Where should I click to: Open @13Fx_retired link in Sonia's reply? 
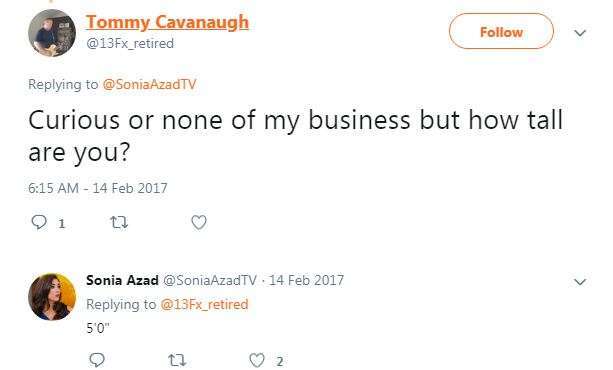point(204,304)
